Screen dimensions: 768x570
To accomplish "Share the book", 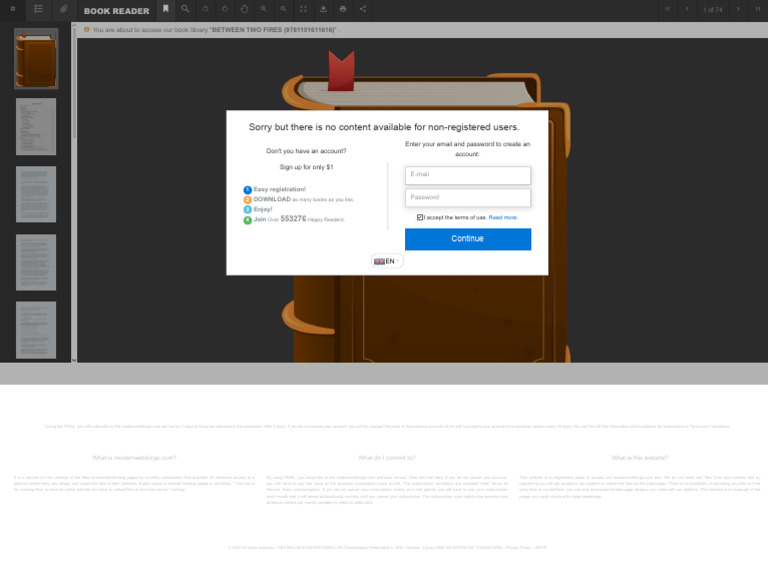I will [363, 9].
